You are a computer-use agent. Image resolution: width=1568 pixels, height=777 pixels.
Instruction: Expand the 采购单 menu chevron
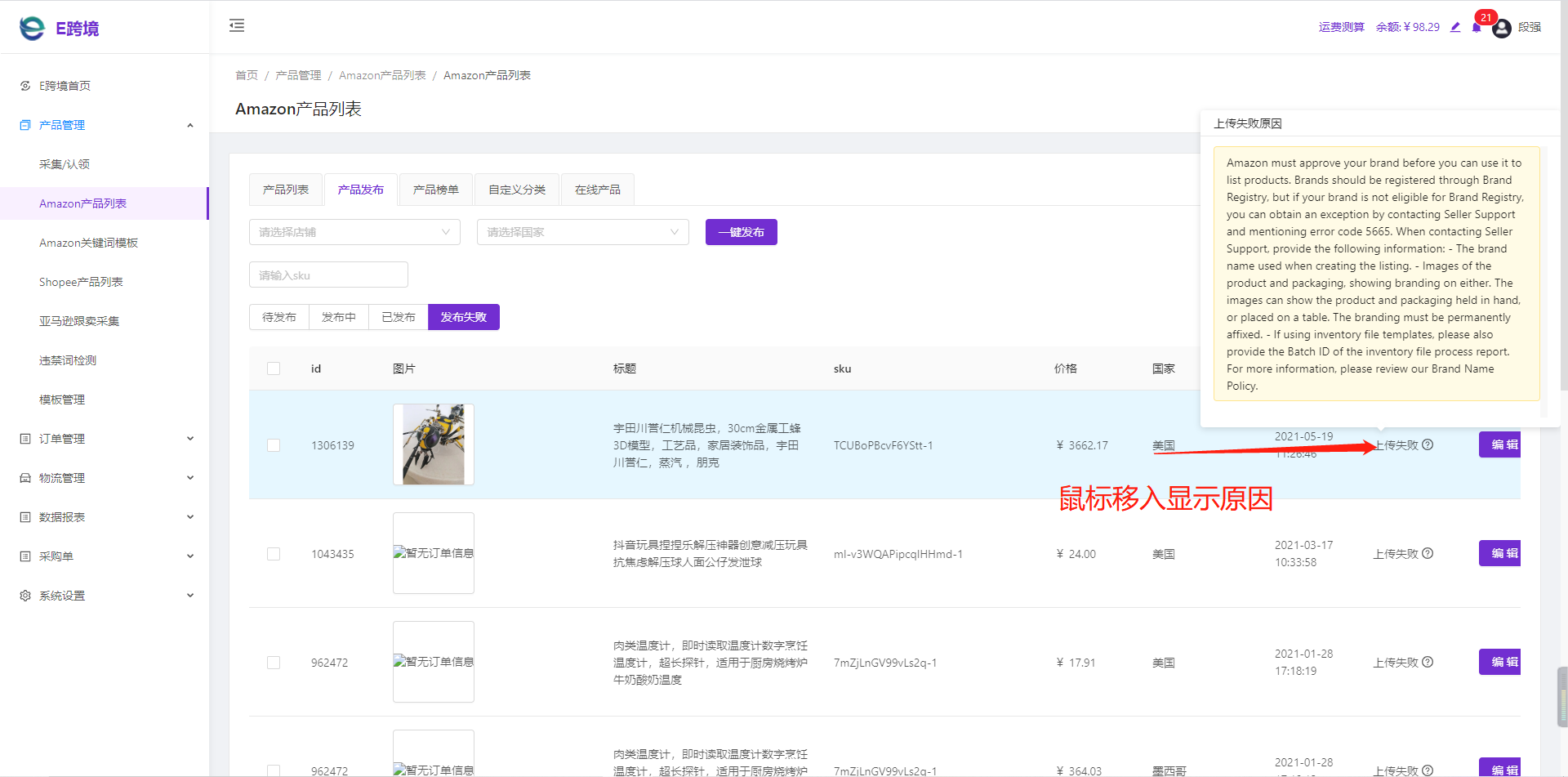(190, 556)
